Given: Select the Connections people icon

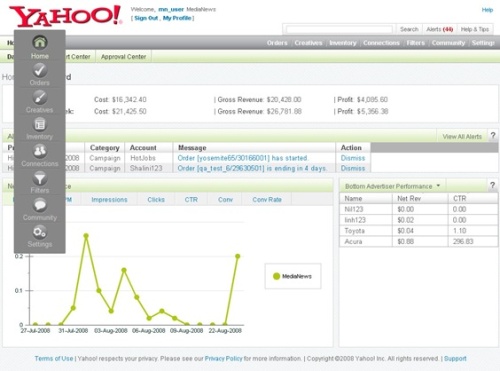Looking at the screenshot, I should tap(40, 151).
